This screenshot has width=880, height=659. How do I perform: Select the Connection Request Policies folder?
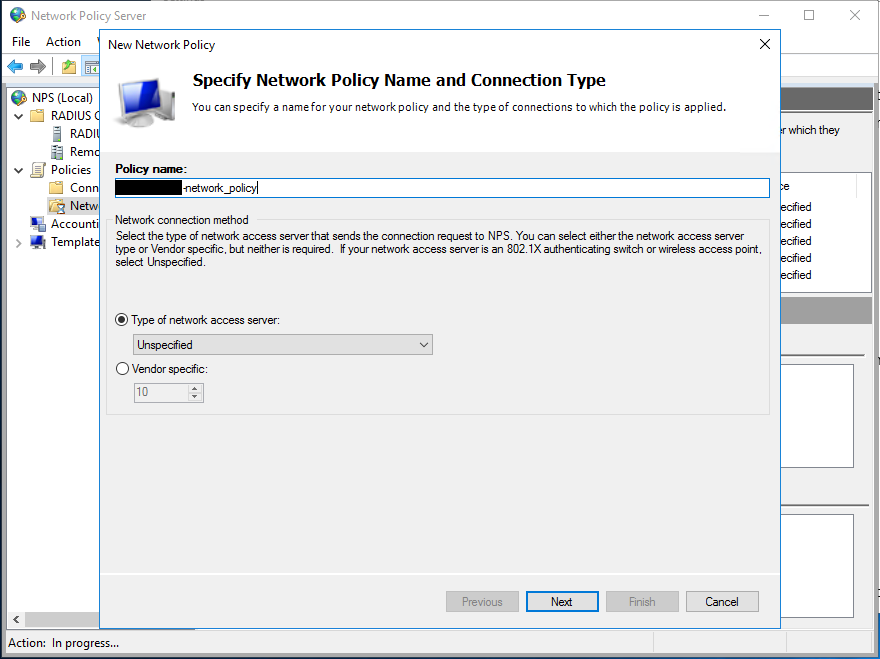[56, 187]
